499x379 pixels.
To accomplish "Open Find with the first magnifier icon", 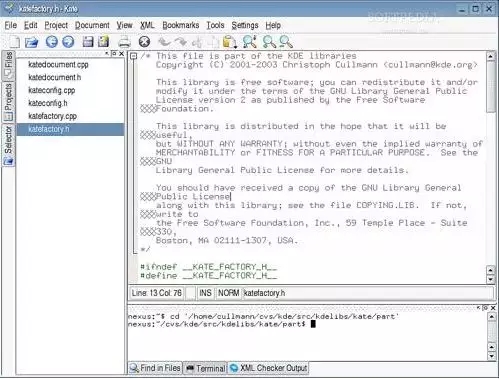I will click(250, 42).
